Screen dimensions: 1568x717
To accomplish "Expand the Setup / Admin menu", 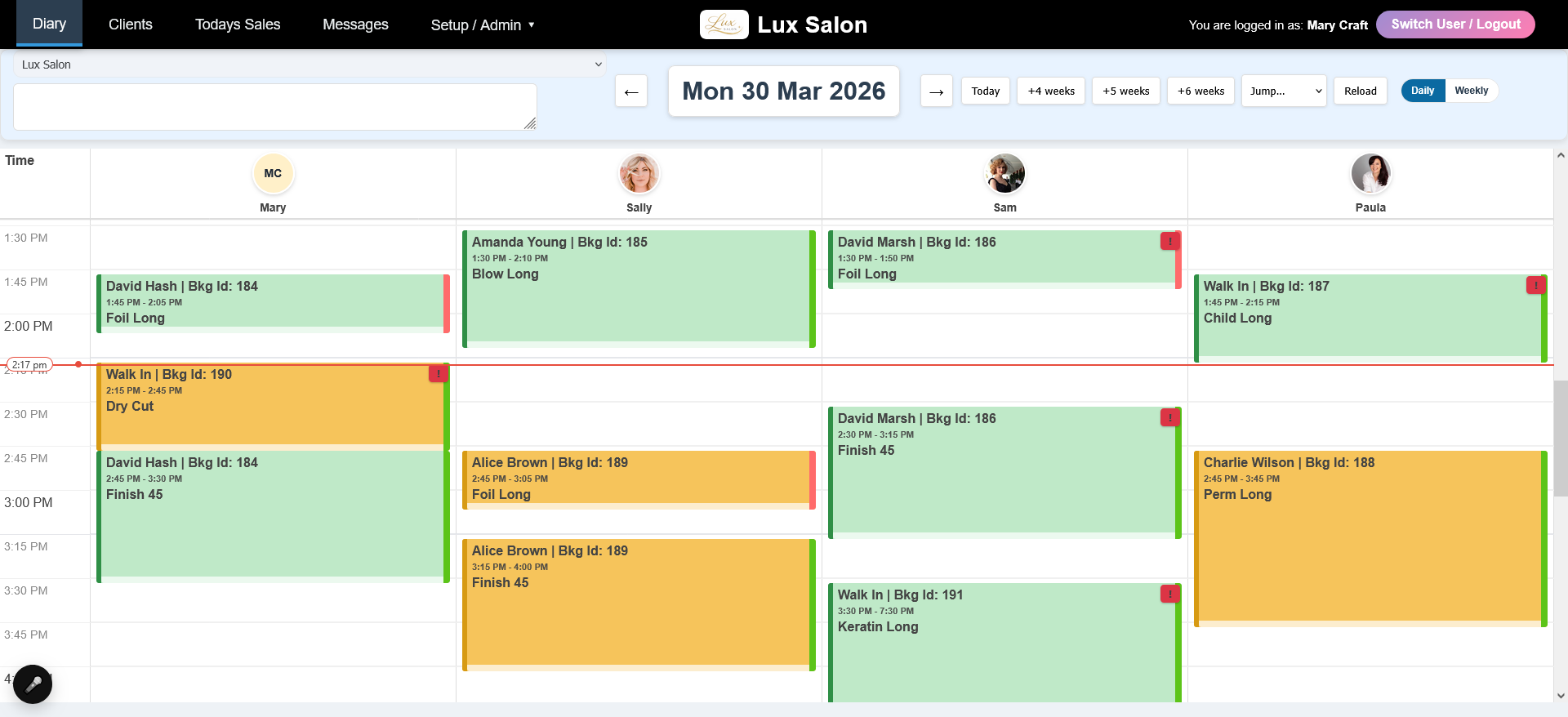I will click(483, 24).
